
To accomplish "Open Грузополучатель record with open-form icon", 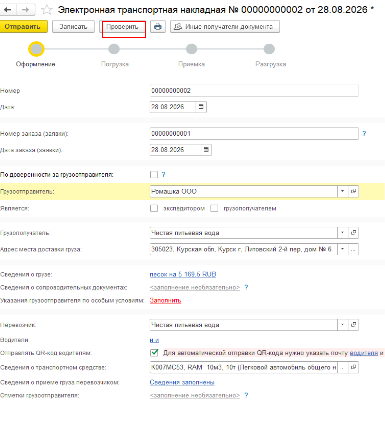I will pyautogui.click(x=353, y=233).
